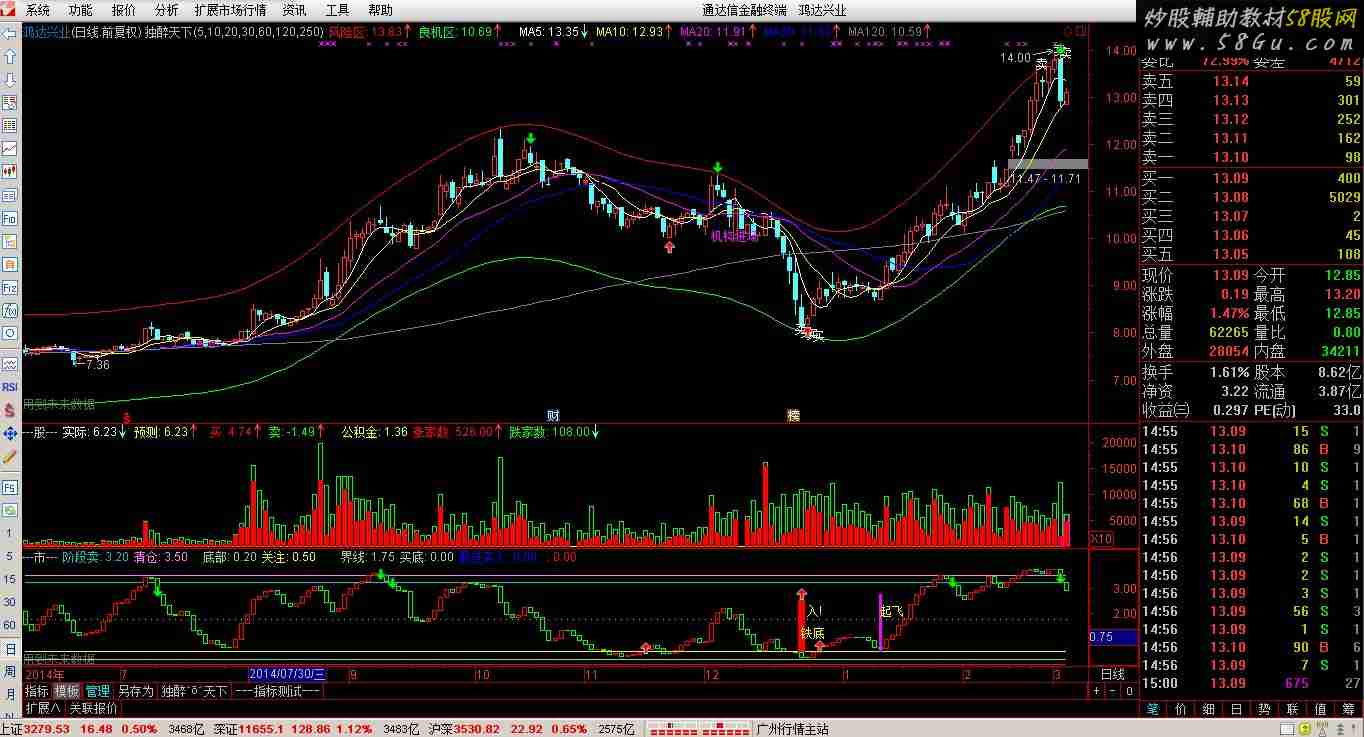
Task: Open the 系统 menu
Action: point(38,10)
